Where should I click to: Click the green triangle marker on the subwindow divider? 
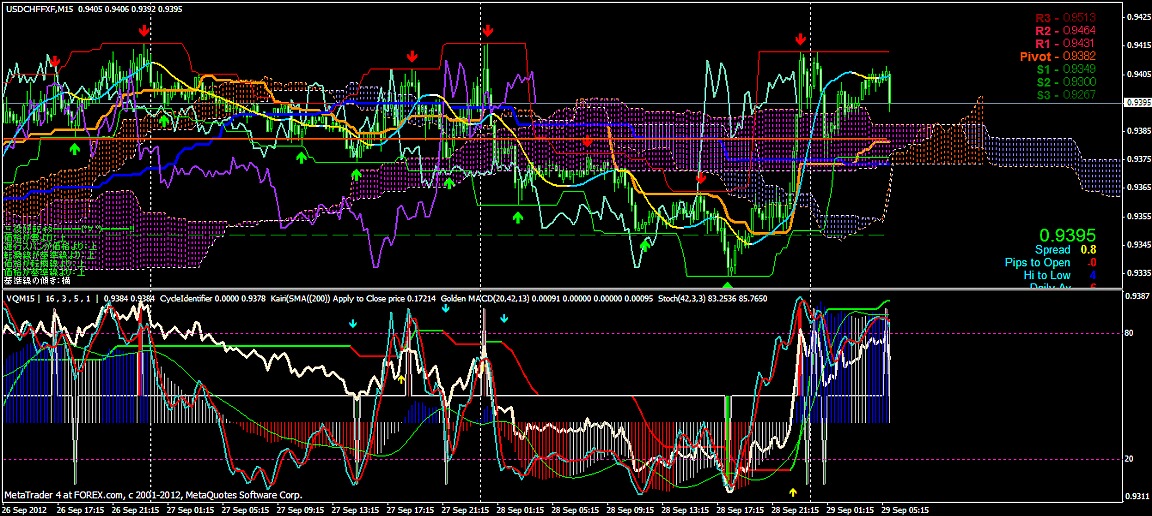[x=727, y=288]
